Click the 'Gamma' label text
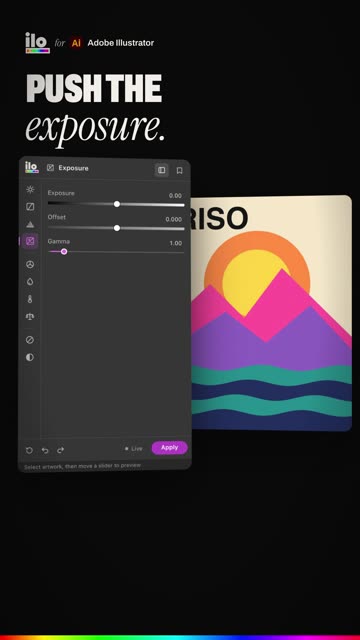The image size is (360, 640). (x=59, y=241)
